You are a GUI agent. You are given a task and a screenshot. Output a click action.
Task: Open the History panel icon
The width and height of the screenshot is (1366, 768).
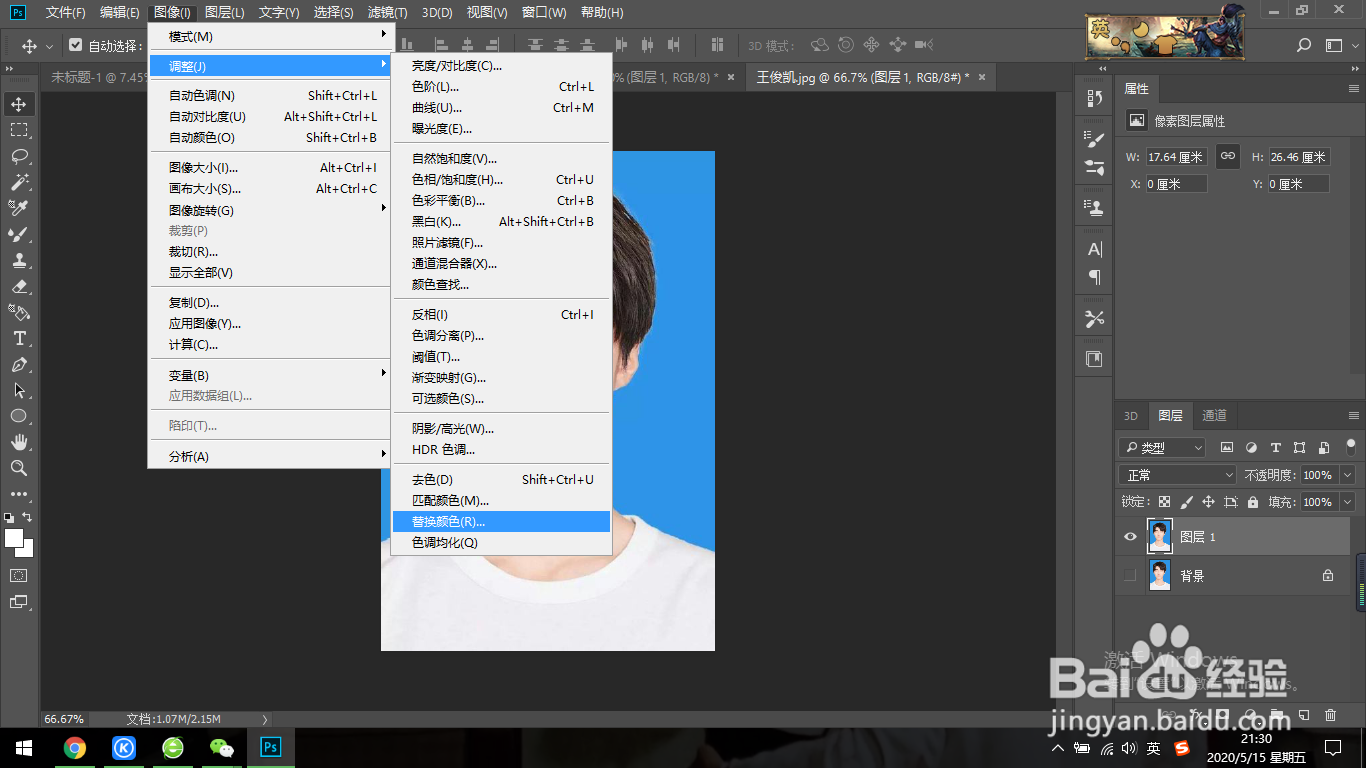click(1095, 98)
